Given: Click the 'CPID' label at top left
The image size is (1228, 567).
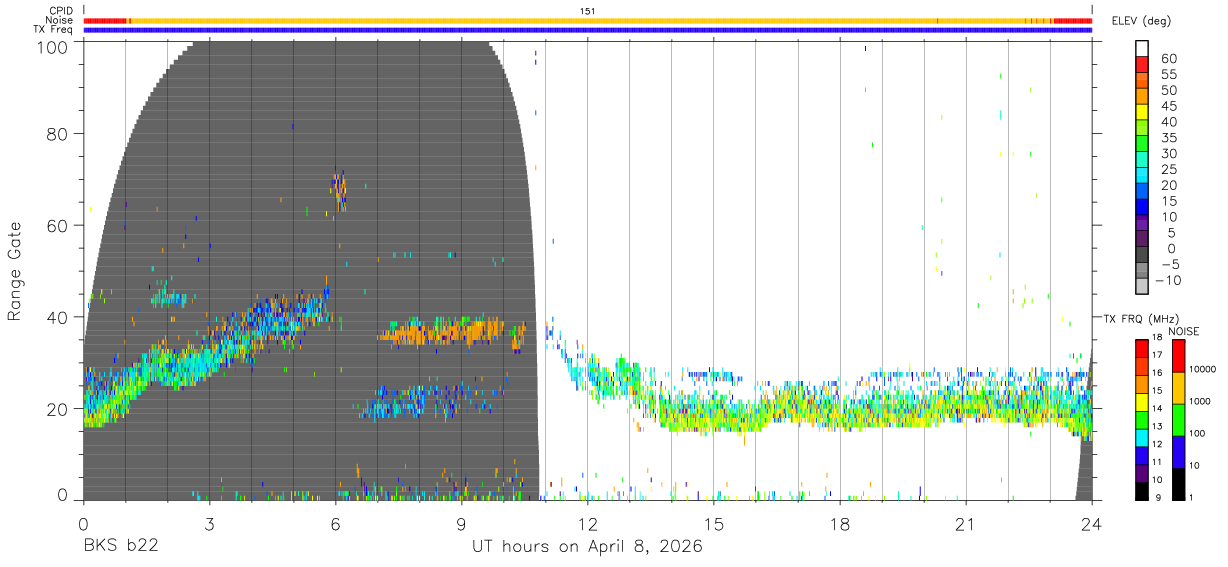Looking at the screenshot, I should coord(60,11).
